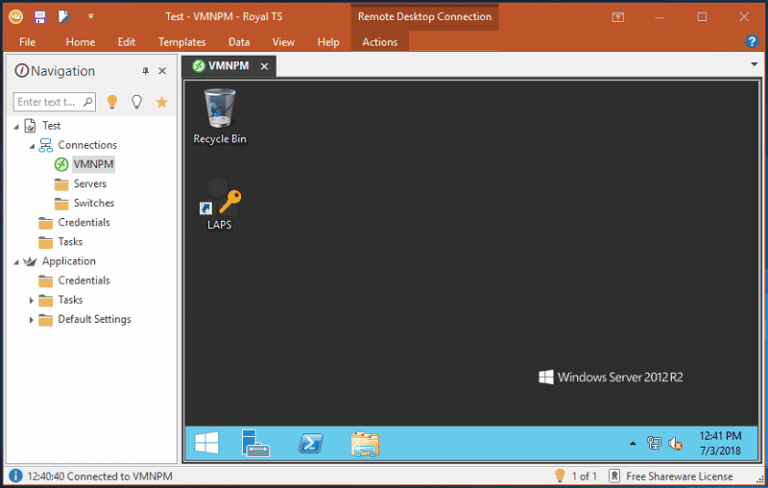Open the Home ribbon tab

pos(80,42)
